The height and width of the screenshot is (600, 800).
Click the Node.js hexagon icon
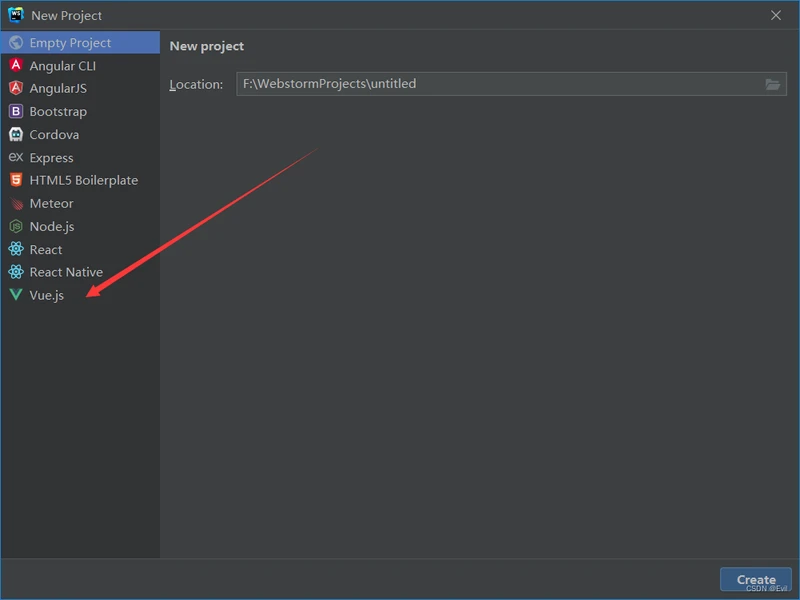[x=16, y=226]
